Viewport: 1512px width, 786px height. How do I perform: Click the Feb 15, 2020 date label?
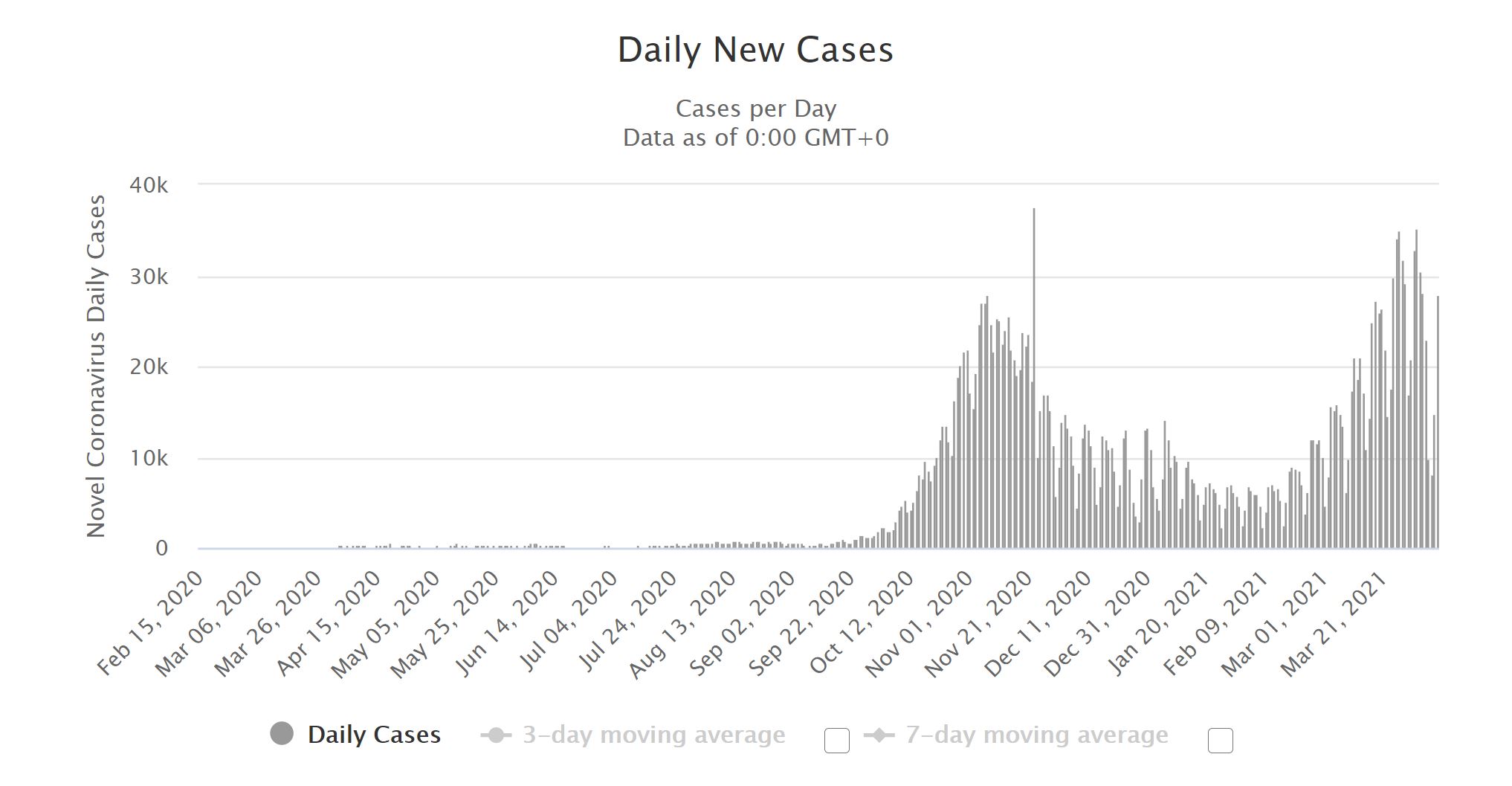[152, 623]
